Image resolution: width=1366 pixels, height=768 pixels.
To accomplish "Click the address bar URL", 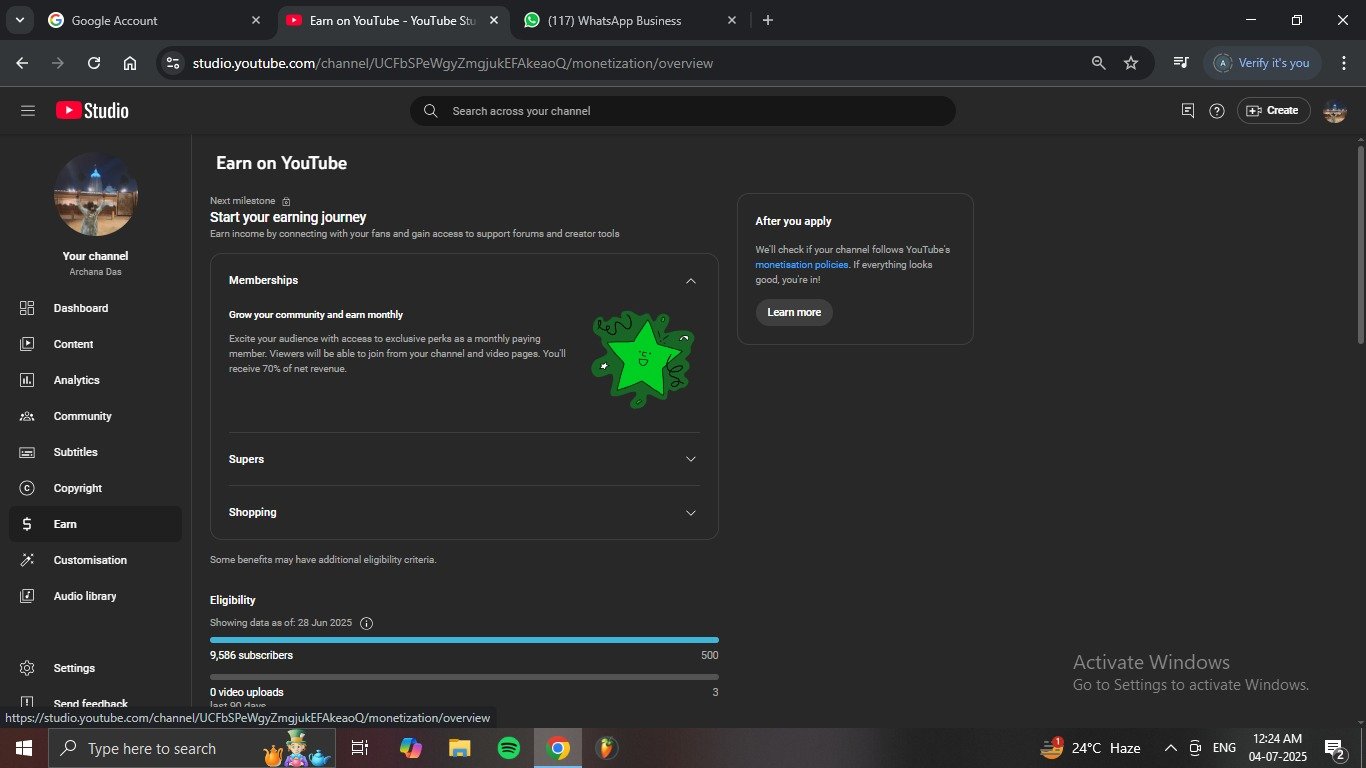I will (x=453, y=63).
